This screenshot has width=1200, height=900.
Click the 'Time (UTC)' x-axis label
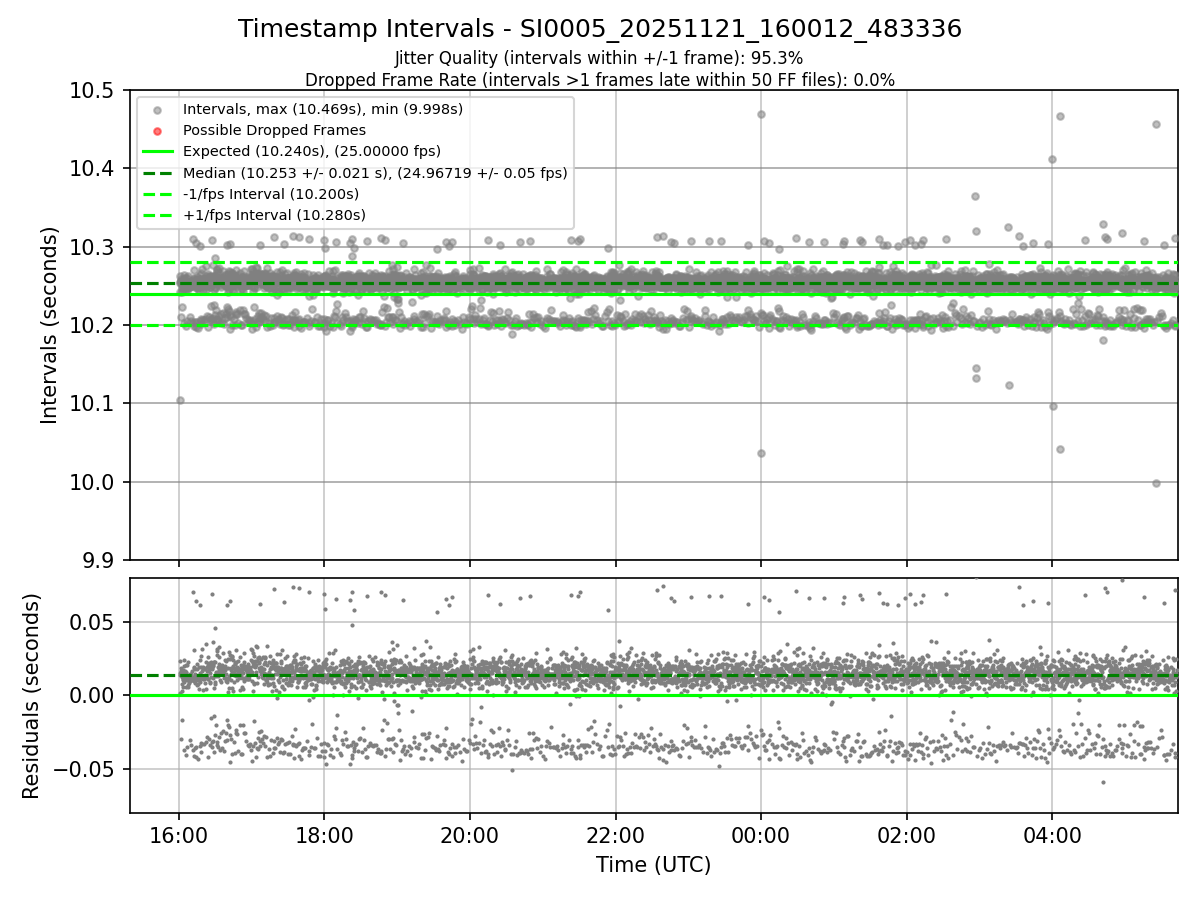click(x=653, y=865)
